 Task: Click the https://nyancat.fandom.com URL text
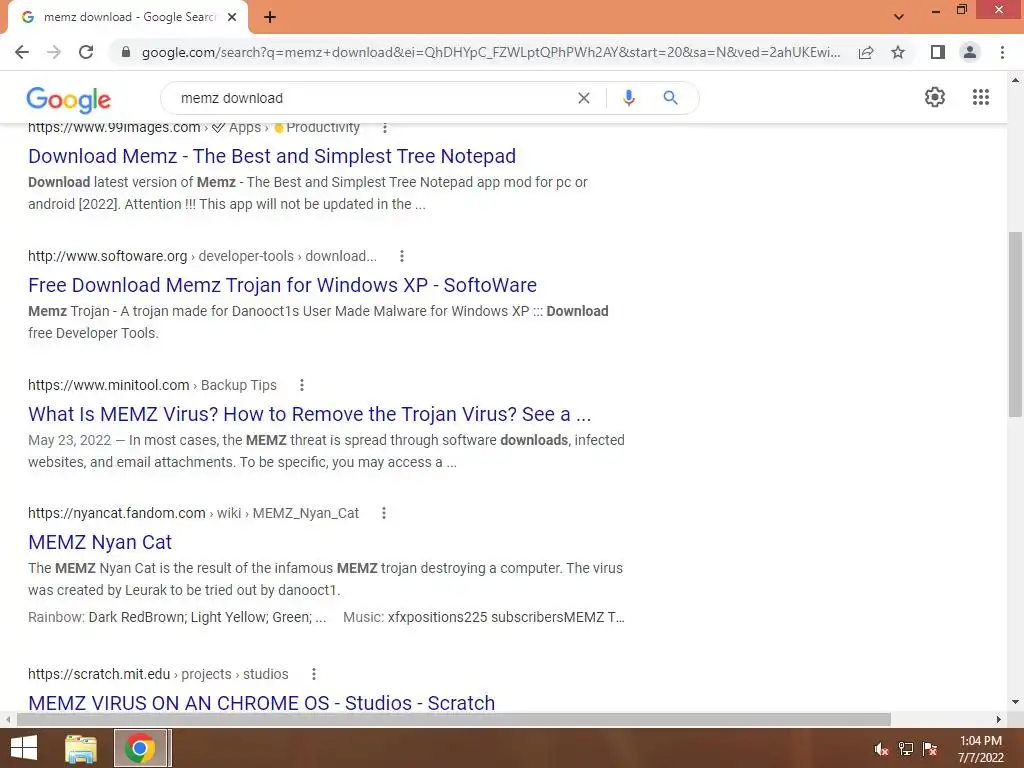pyautogui.click(x=117, y=513)
